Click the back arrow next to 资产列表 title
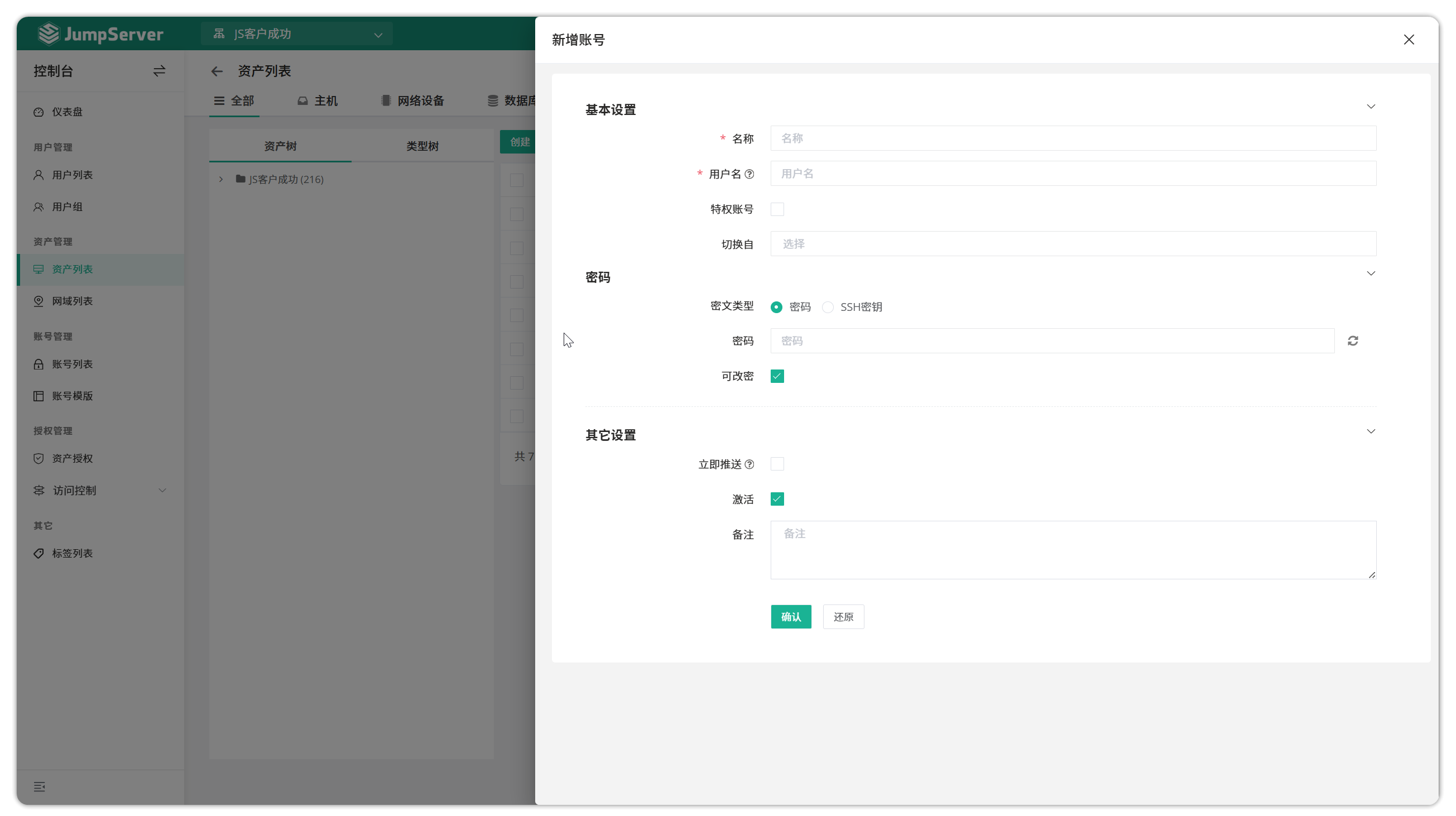 (217, 71)
